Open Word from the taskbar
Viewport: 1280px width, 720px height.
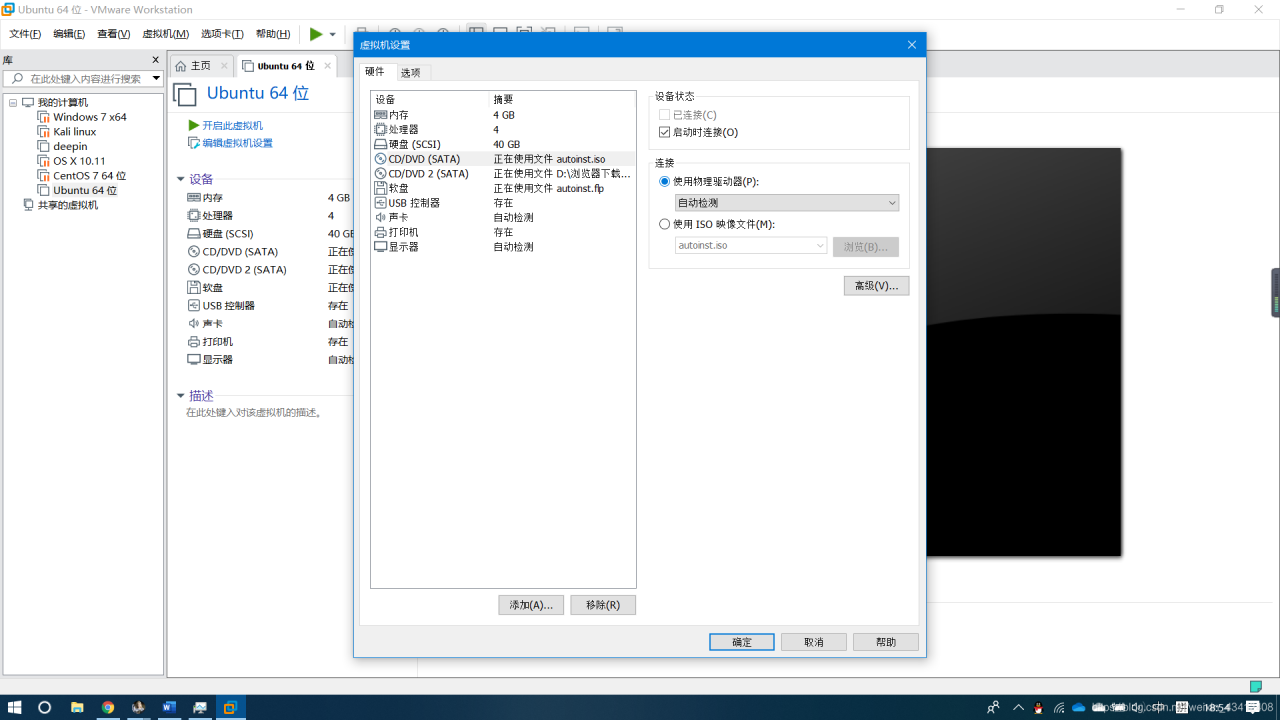click(168, 707)
